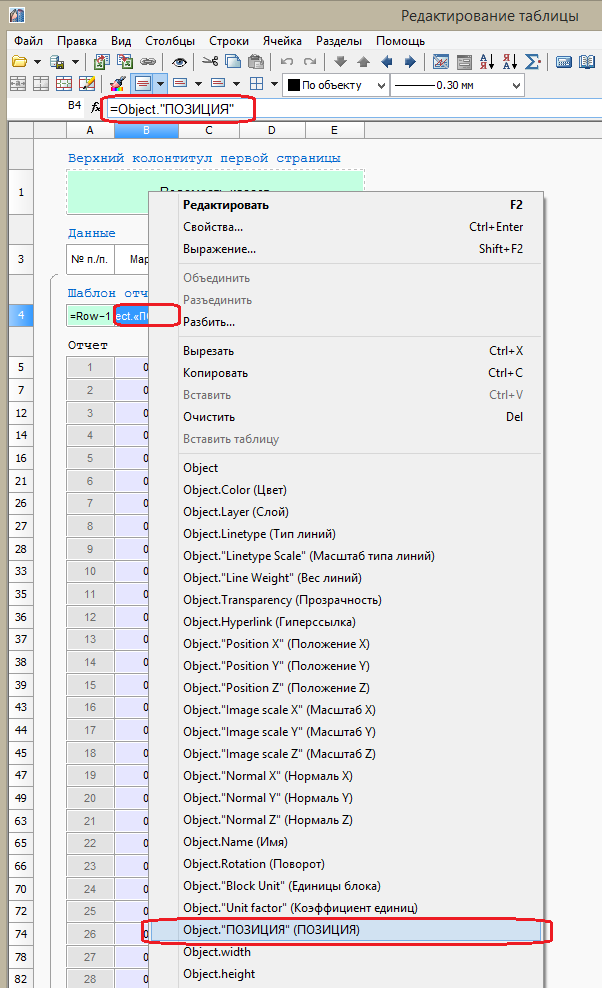The image size is (602, 988).
Task: Choose Выражение... from context menu
Action: point(346,249)
